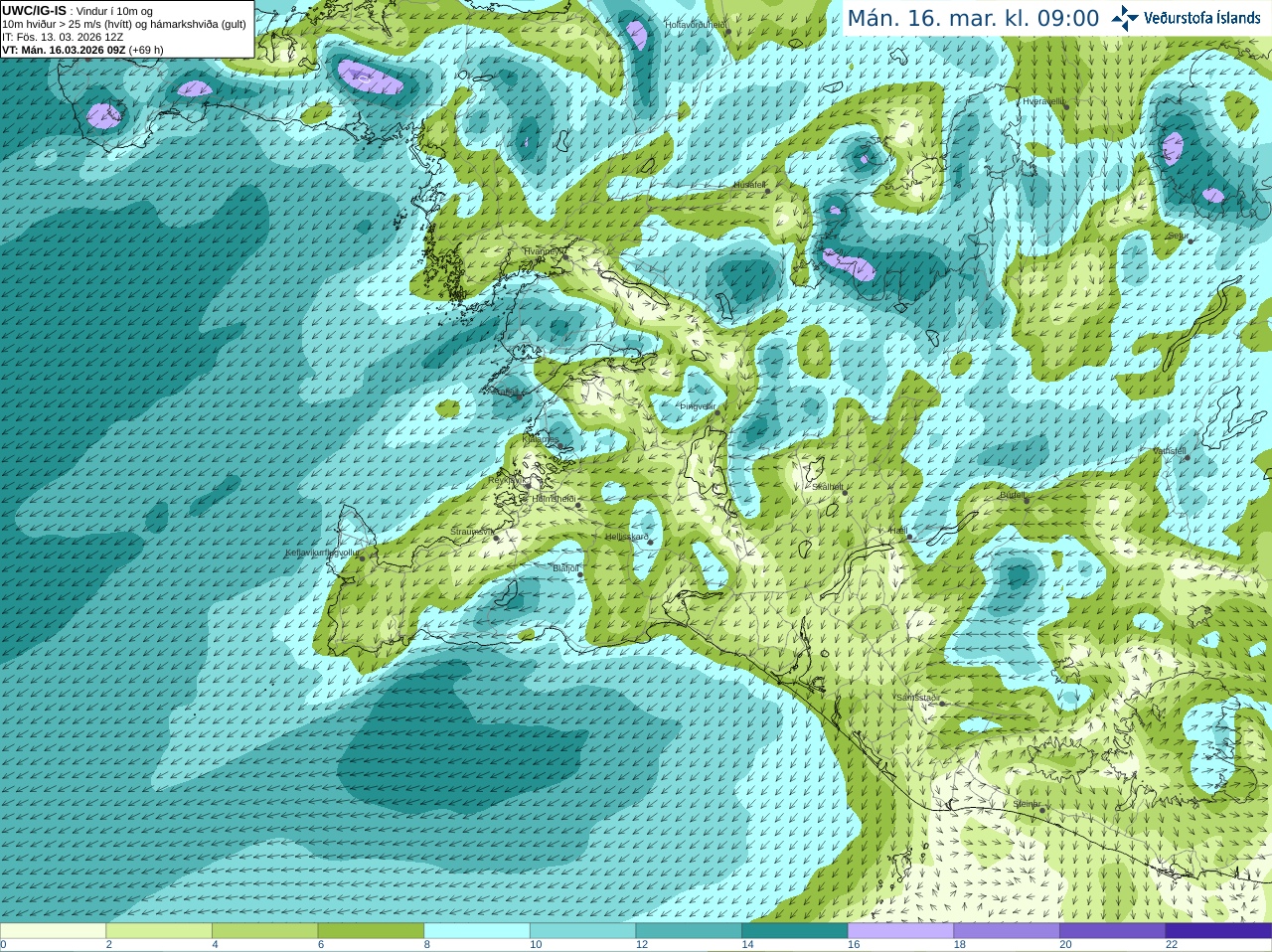Click the Þingvellir station label
The width and height of the screenshot is (1272, 952).
(x=698, y=406)
